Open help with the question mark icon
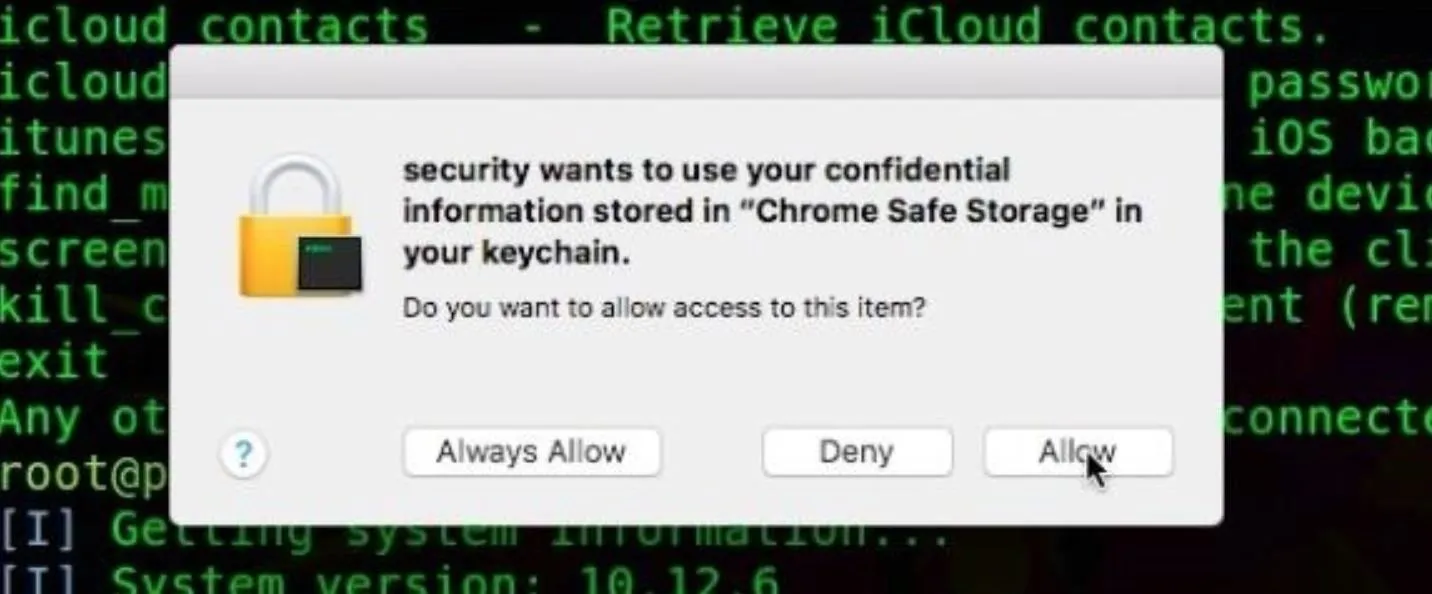 (x=242, y=455)
